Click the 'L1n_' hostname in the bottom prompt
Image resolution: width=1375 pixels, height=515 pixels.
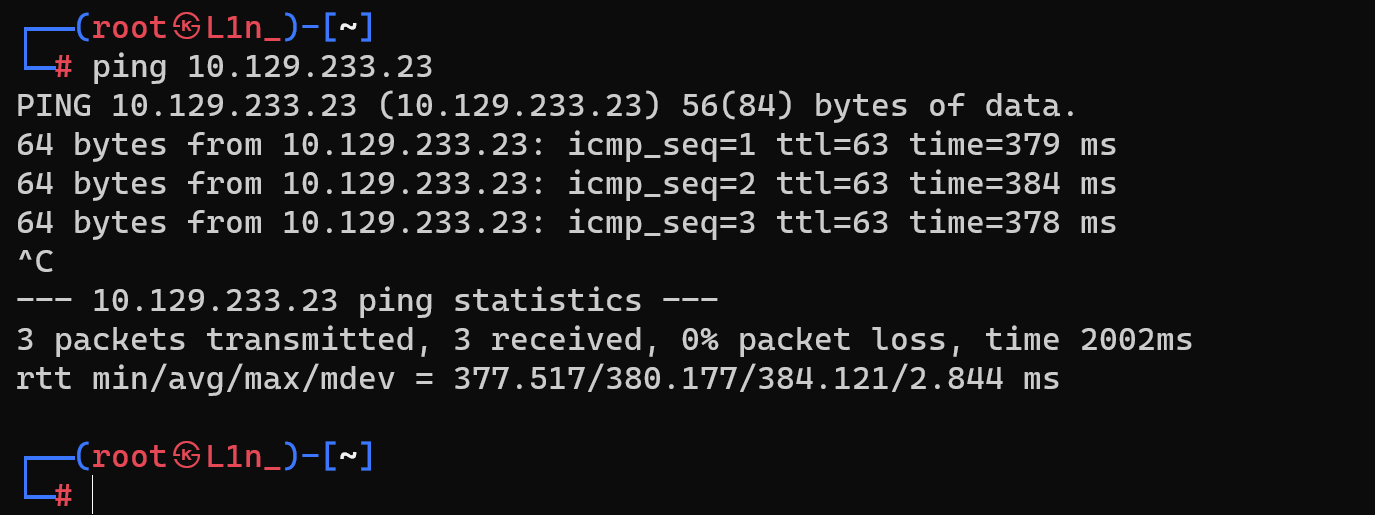pos(243,457)
